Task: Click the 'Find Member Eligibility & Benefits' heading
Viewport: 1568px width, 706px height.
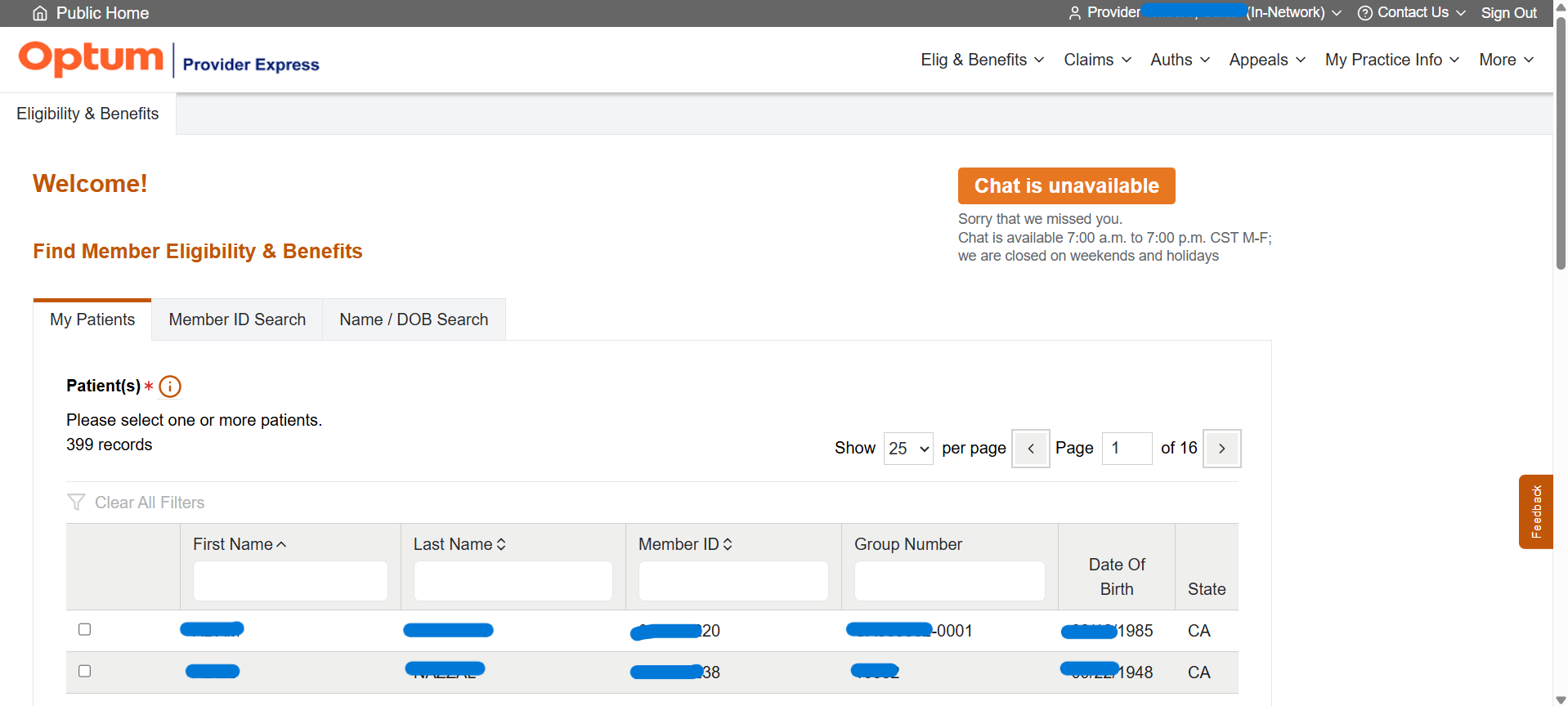Action: [198, 251]
